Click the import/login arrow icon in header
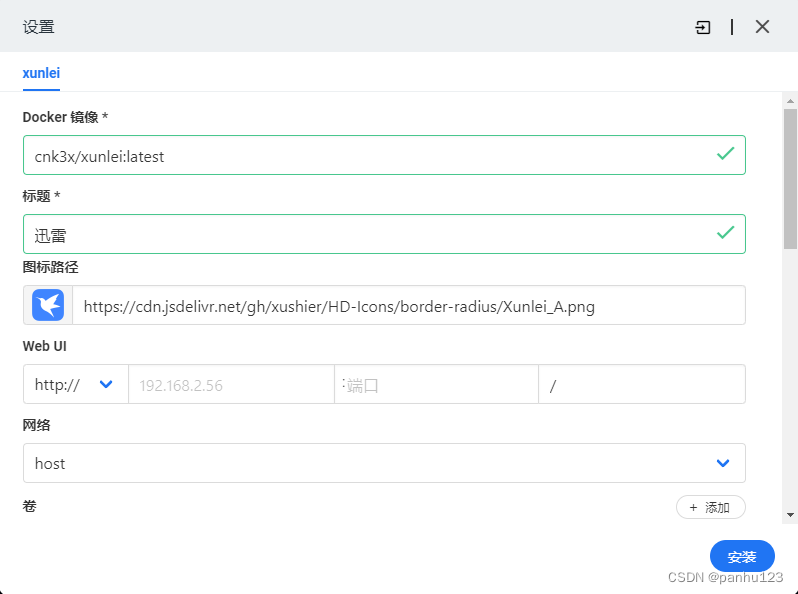Viewport: 798px width, 594px height. click(x=703, y=27)
